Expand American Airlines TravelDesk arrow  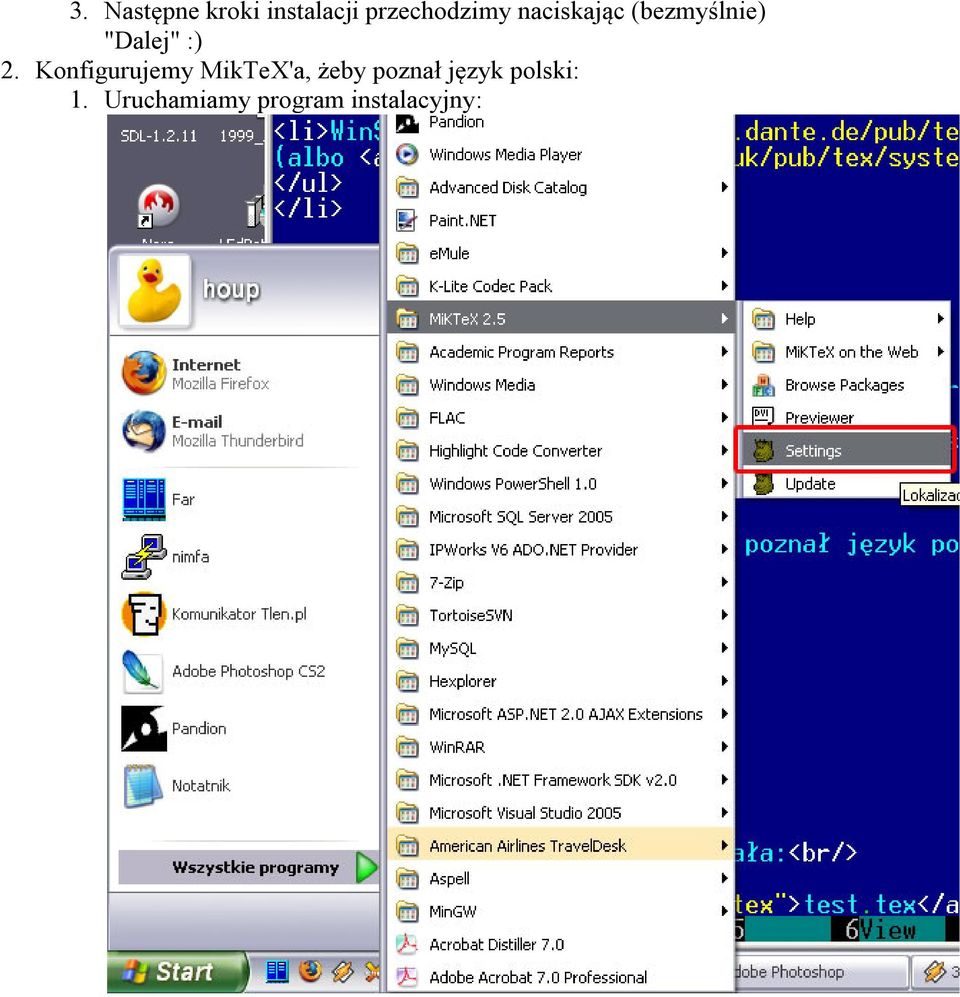(724, 846)
